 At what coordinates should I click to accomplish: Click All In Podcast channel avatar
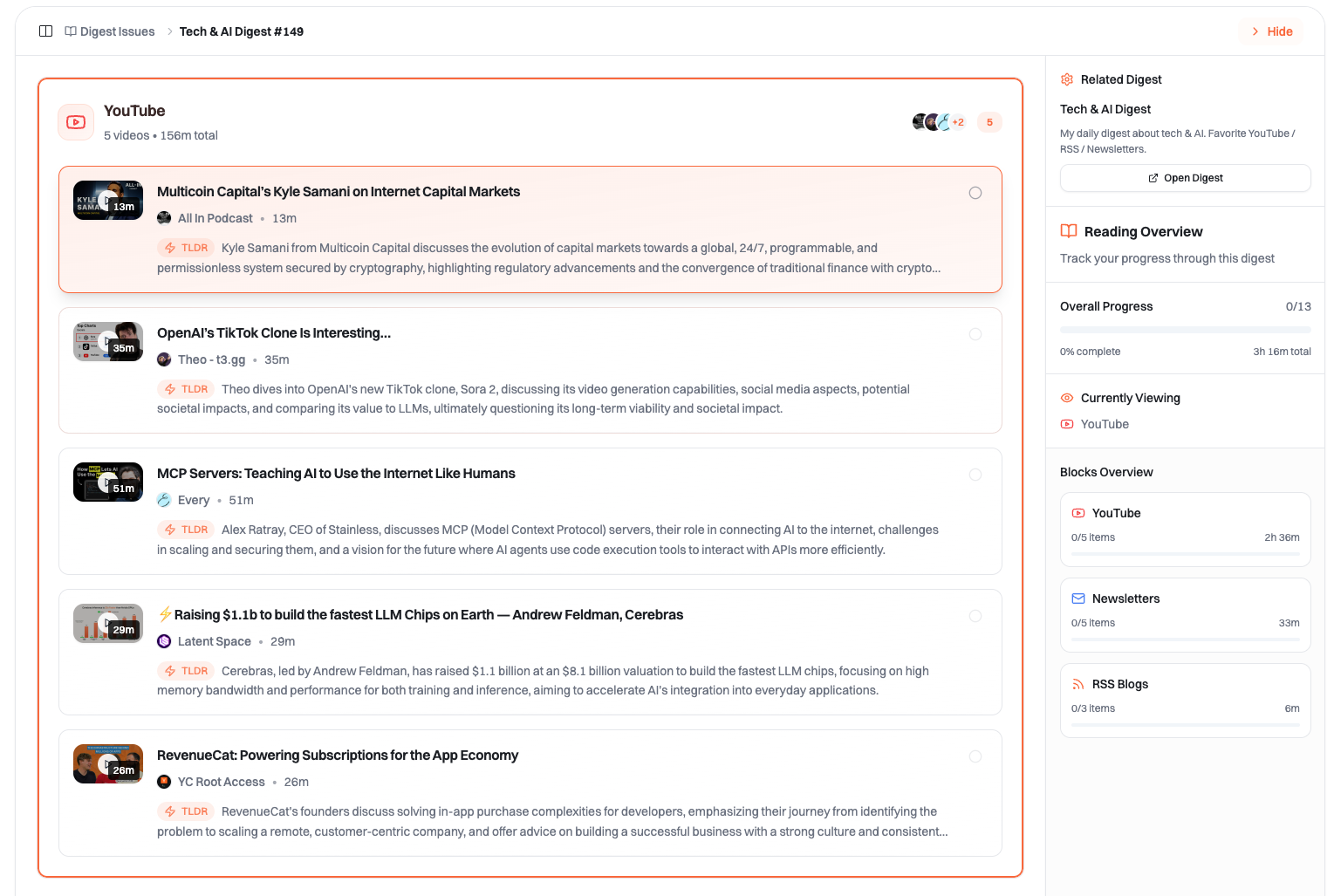pos(164,218)
